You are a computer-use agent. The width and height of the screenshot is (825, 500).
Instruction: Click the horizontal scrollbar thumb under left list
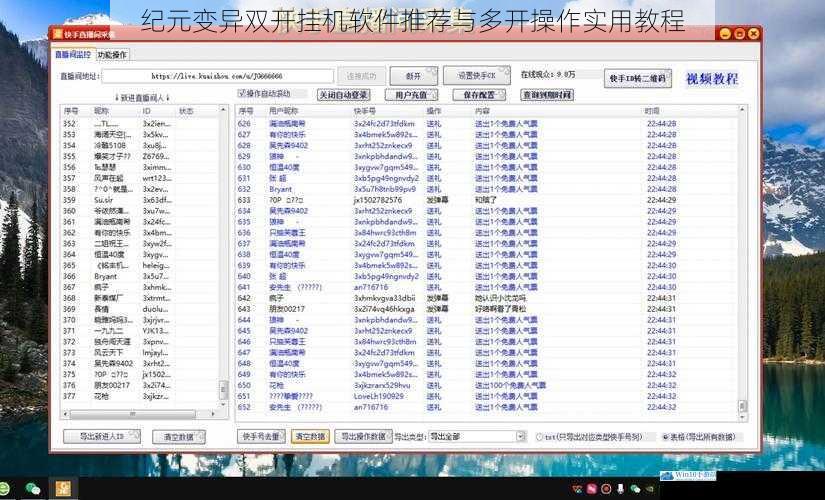(133, 414)
